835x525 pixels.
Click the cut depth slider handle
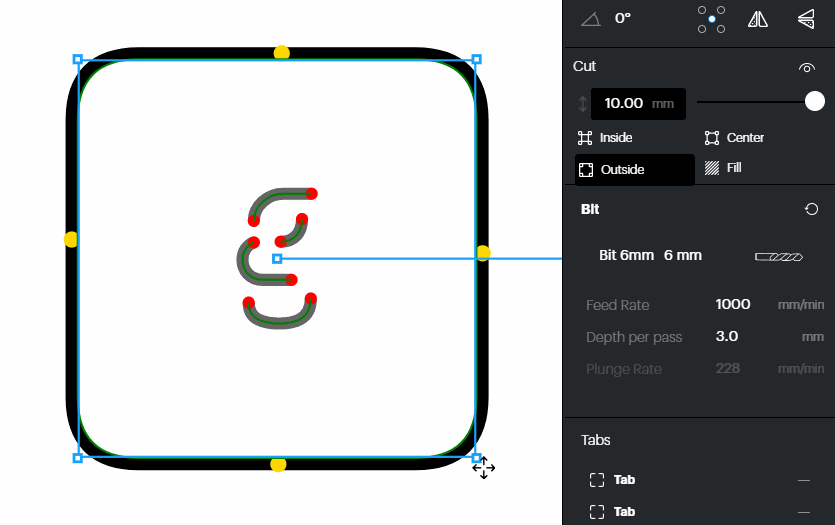[815, 101]
